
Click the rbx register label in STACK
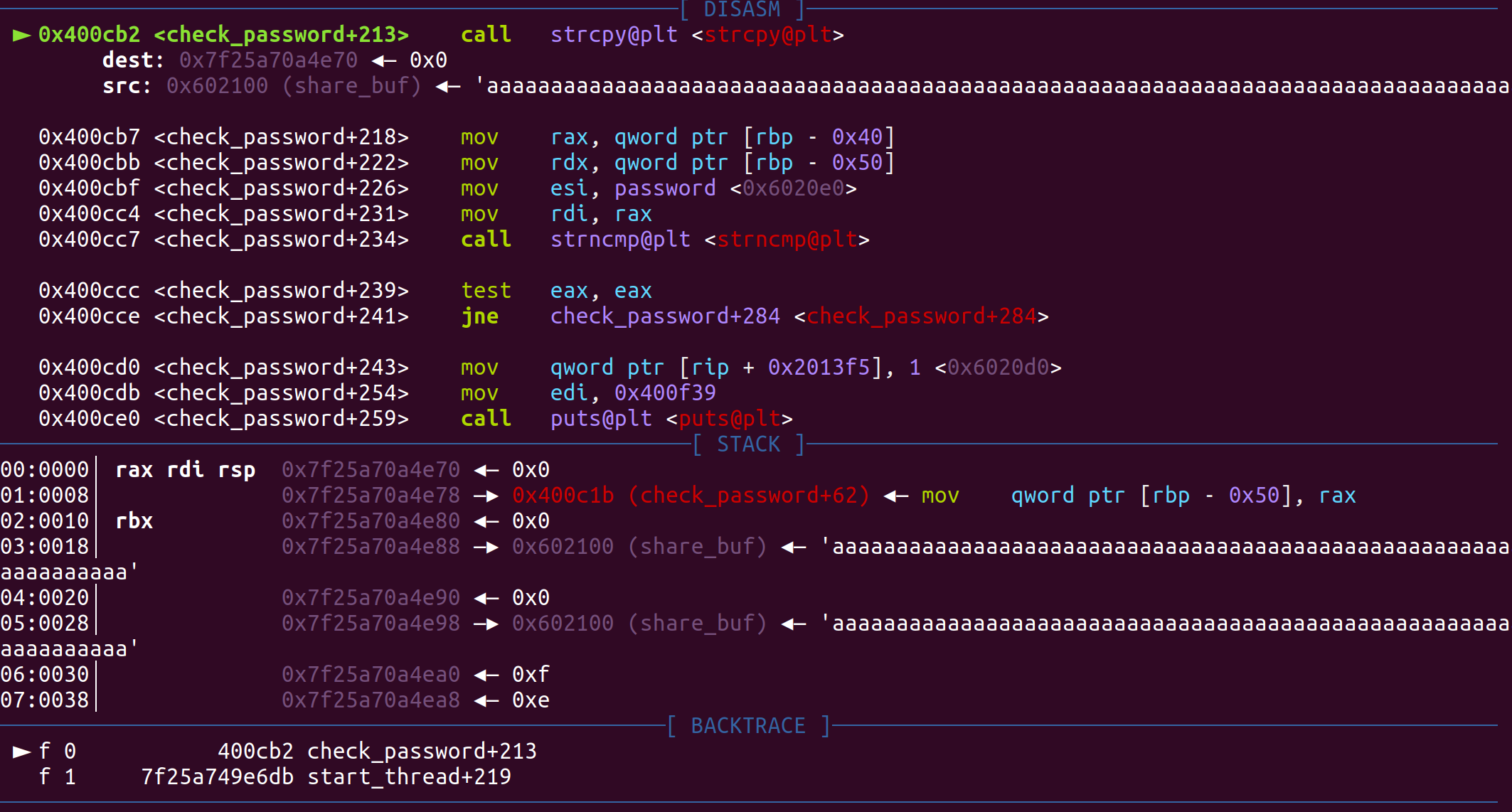pos(134,521)
